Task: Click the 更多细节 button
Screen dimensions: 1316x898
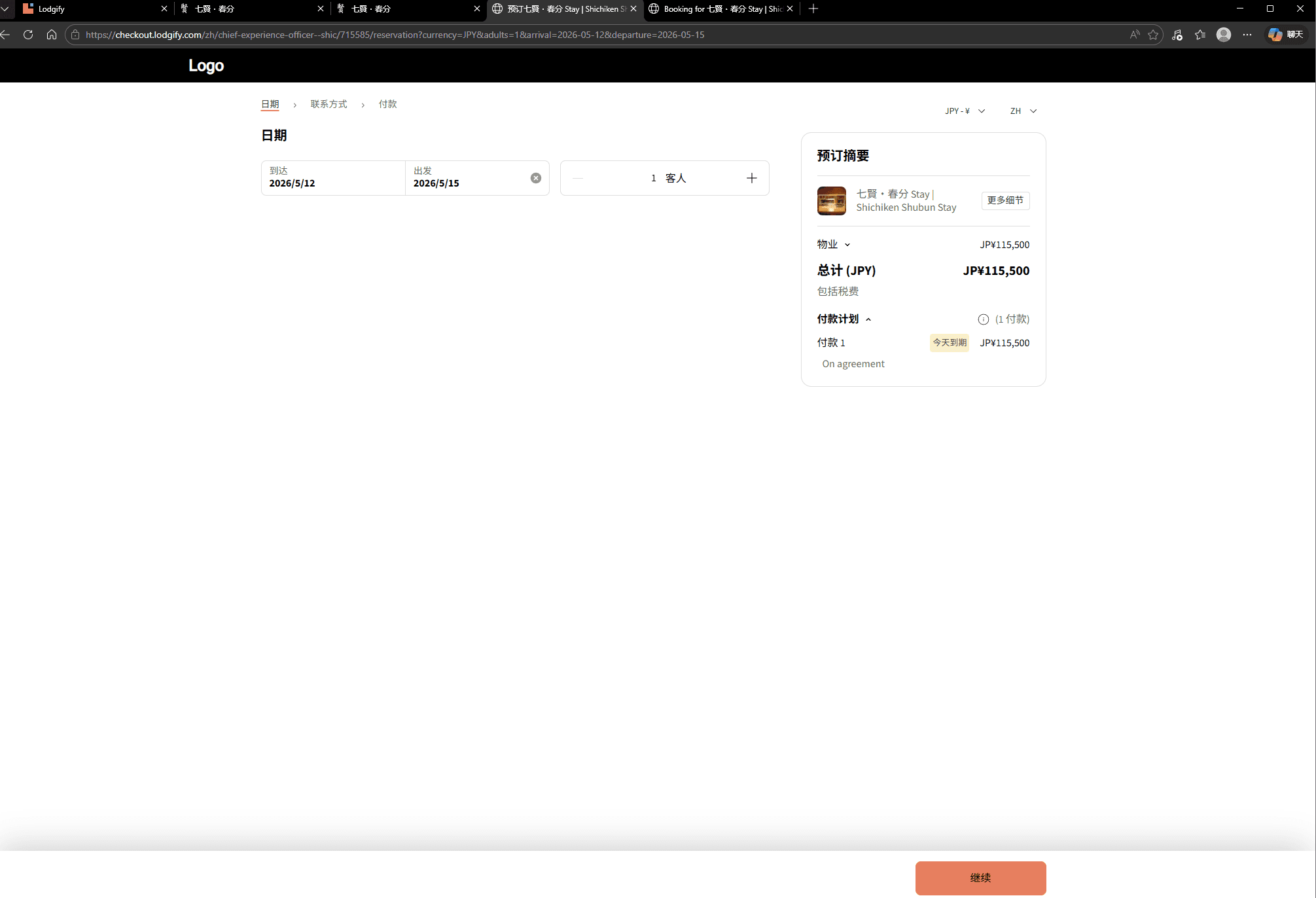Action: click(1005, 200)
